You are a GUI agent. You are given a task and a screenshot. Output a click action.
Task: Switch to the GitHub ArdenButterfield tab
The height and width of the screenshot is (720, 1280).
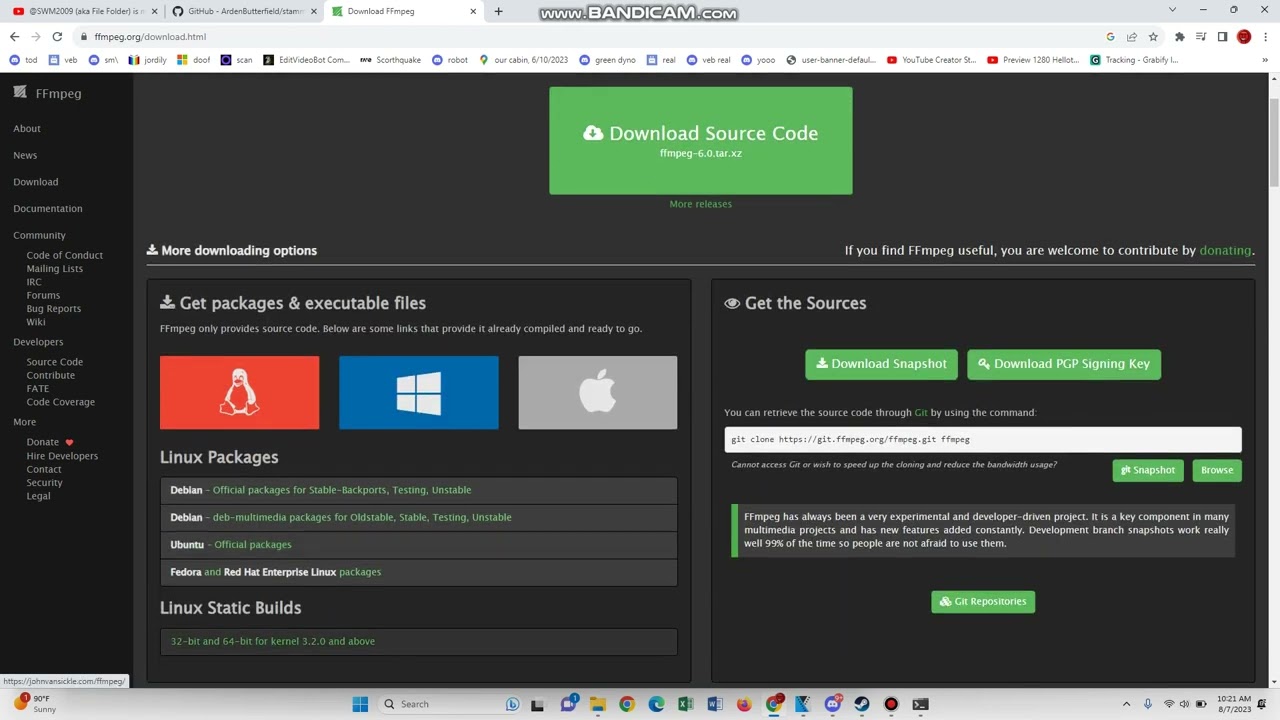click(x=244, y=11)
